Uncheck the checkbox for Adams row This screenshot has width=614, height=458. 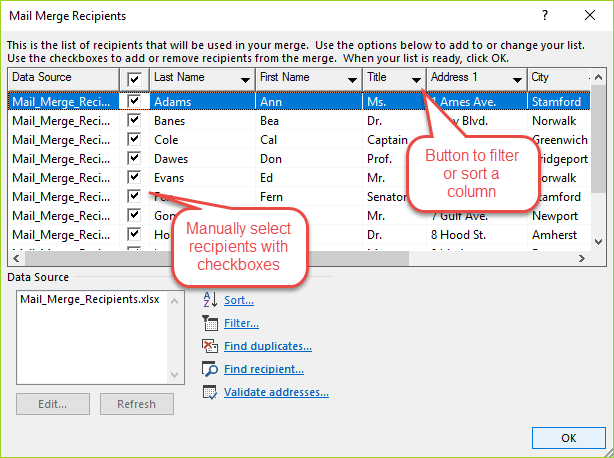point(134,101)
